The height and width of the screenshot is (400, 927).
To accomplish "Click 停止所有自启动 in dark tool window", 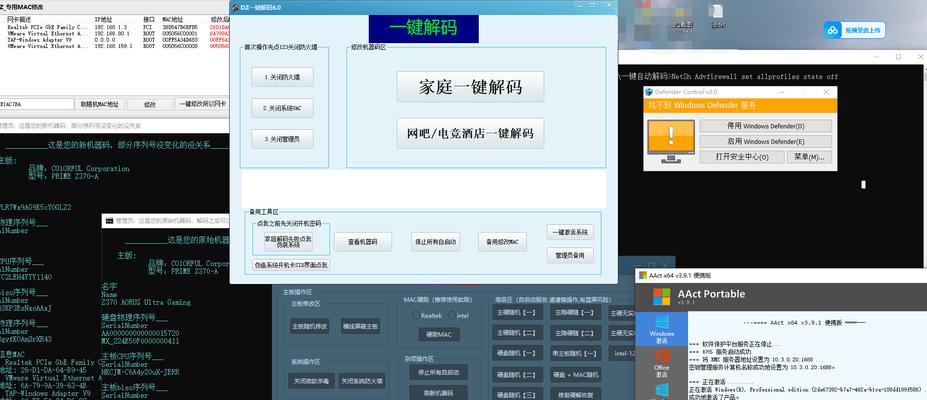I will coord(438,372).
